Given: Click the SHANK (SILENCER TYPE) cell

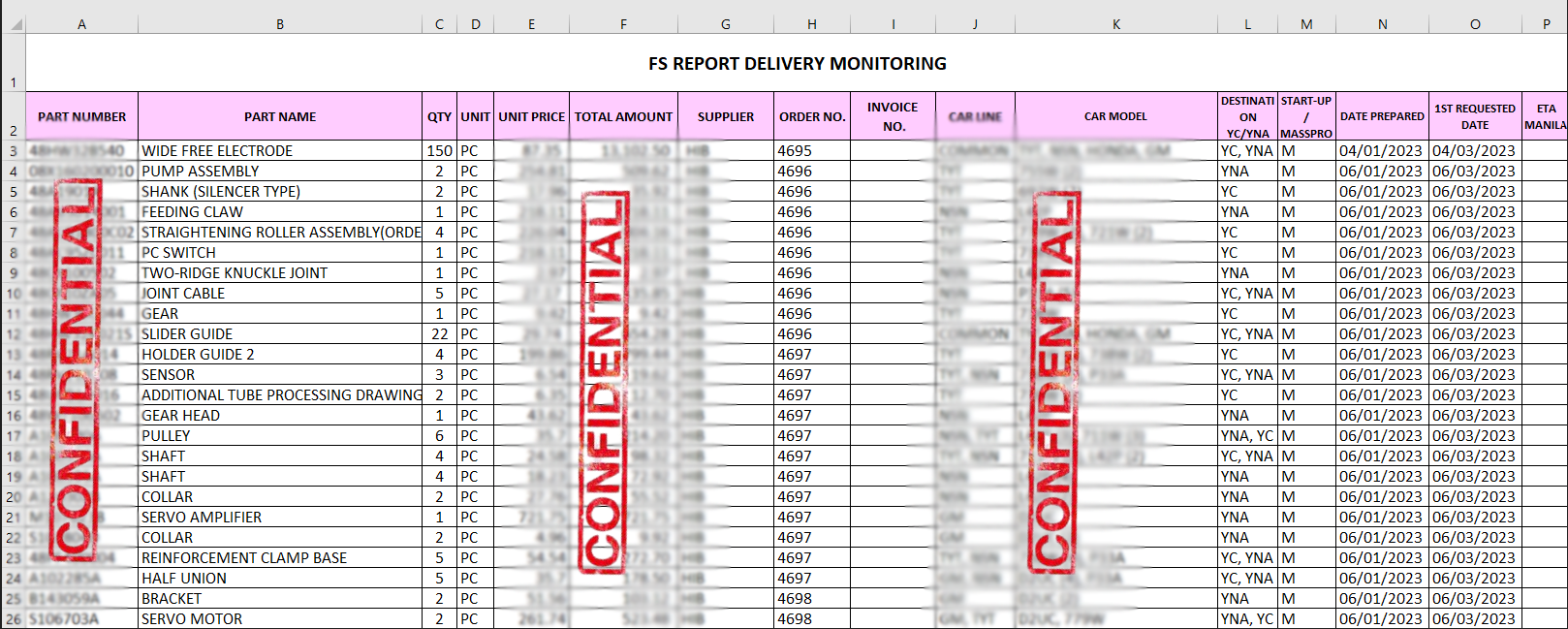Looking at the screenshot, I should point(280,192).
